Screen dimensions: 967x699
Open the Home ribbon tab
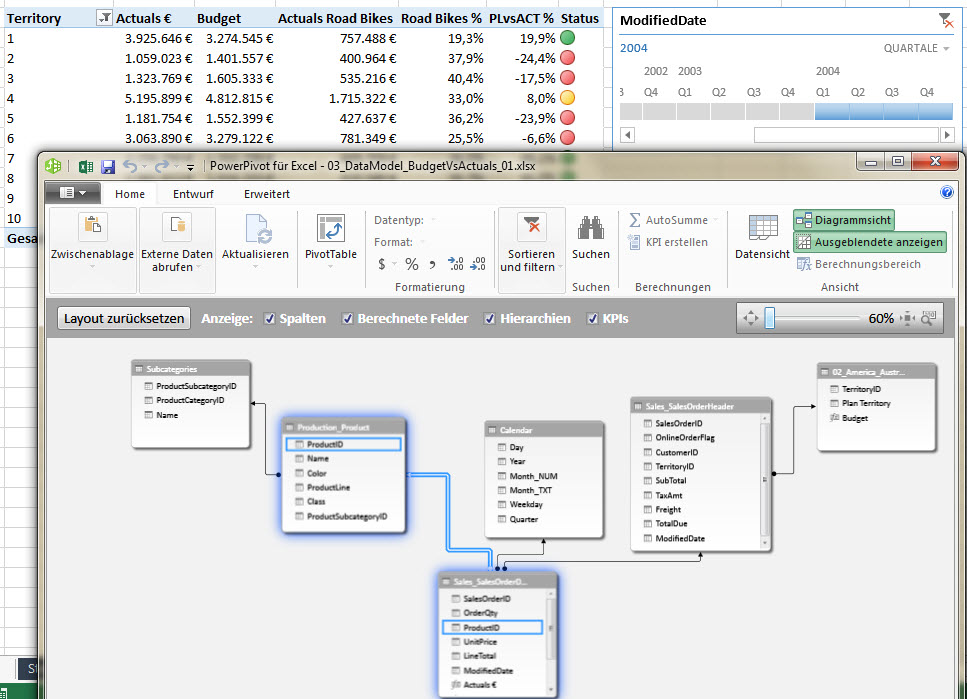(130, 194)
